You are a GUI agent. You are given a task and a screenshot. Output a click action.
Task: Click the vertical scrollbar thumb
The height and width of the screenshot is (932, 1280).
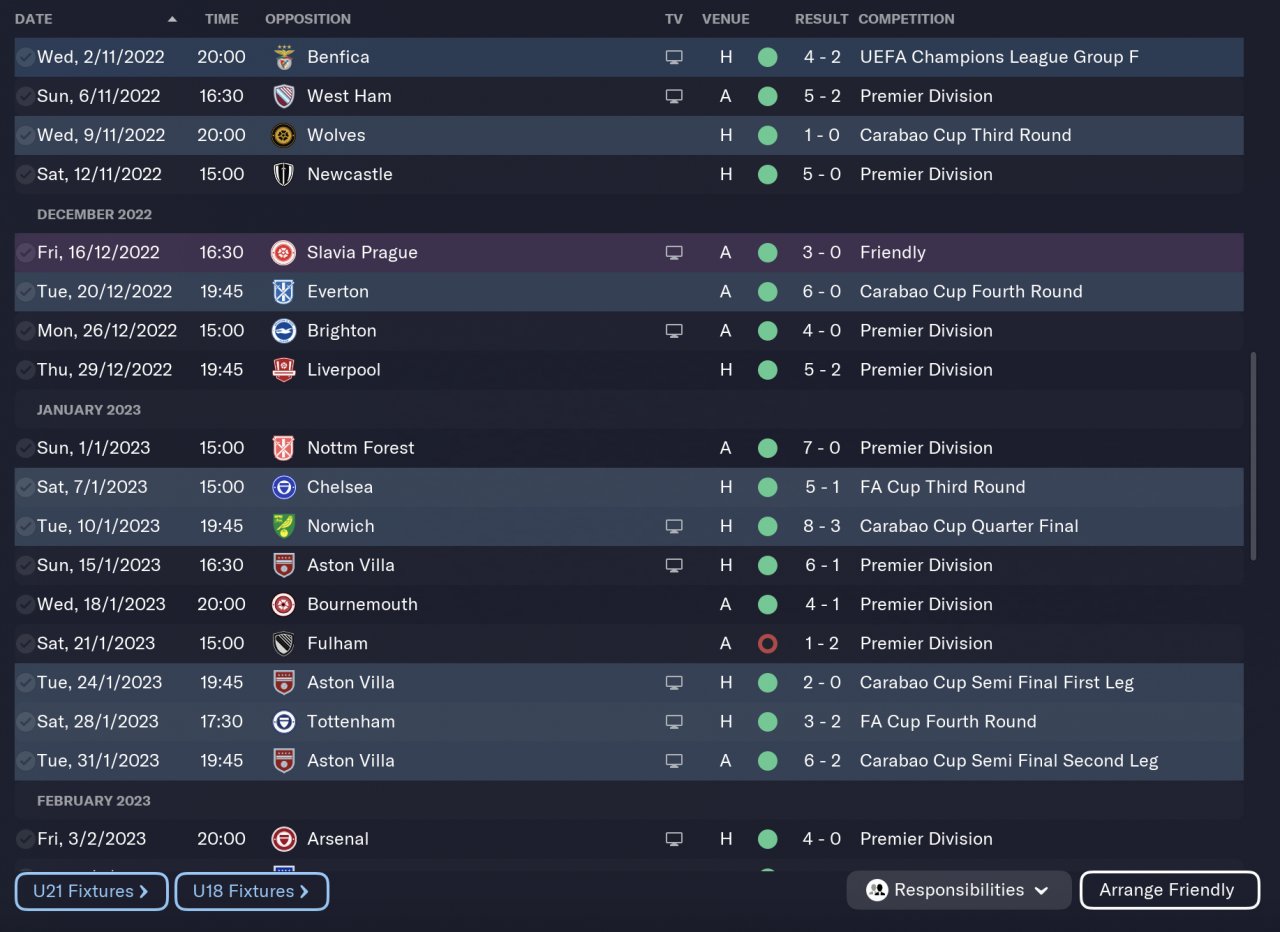[x=1254, y=455]
